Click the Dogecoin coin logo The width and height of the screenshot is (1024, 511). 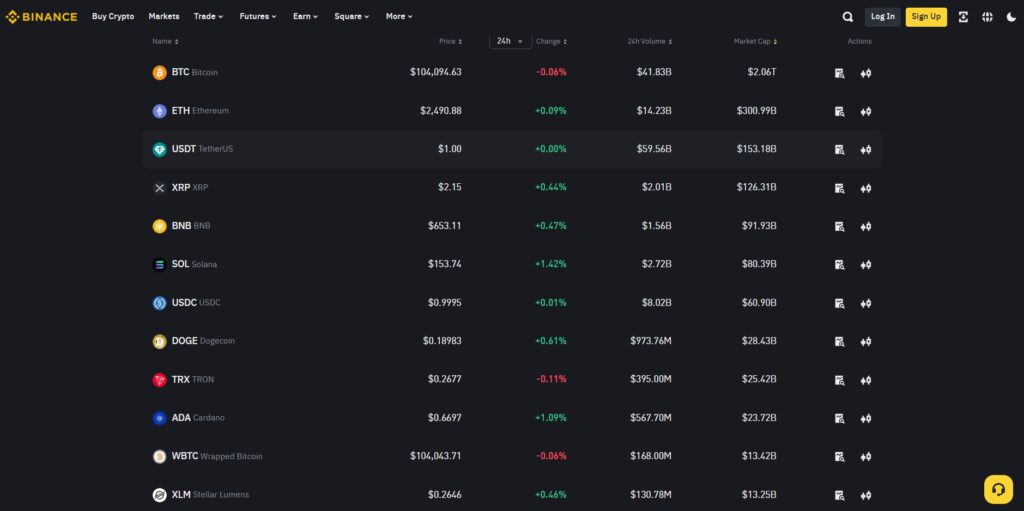(159, 341)
